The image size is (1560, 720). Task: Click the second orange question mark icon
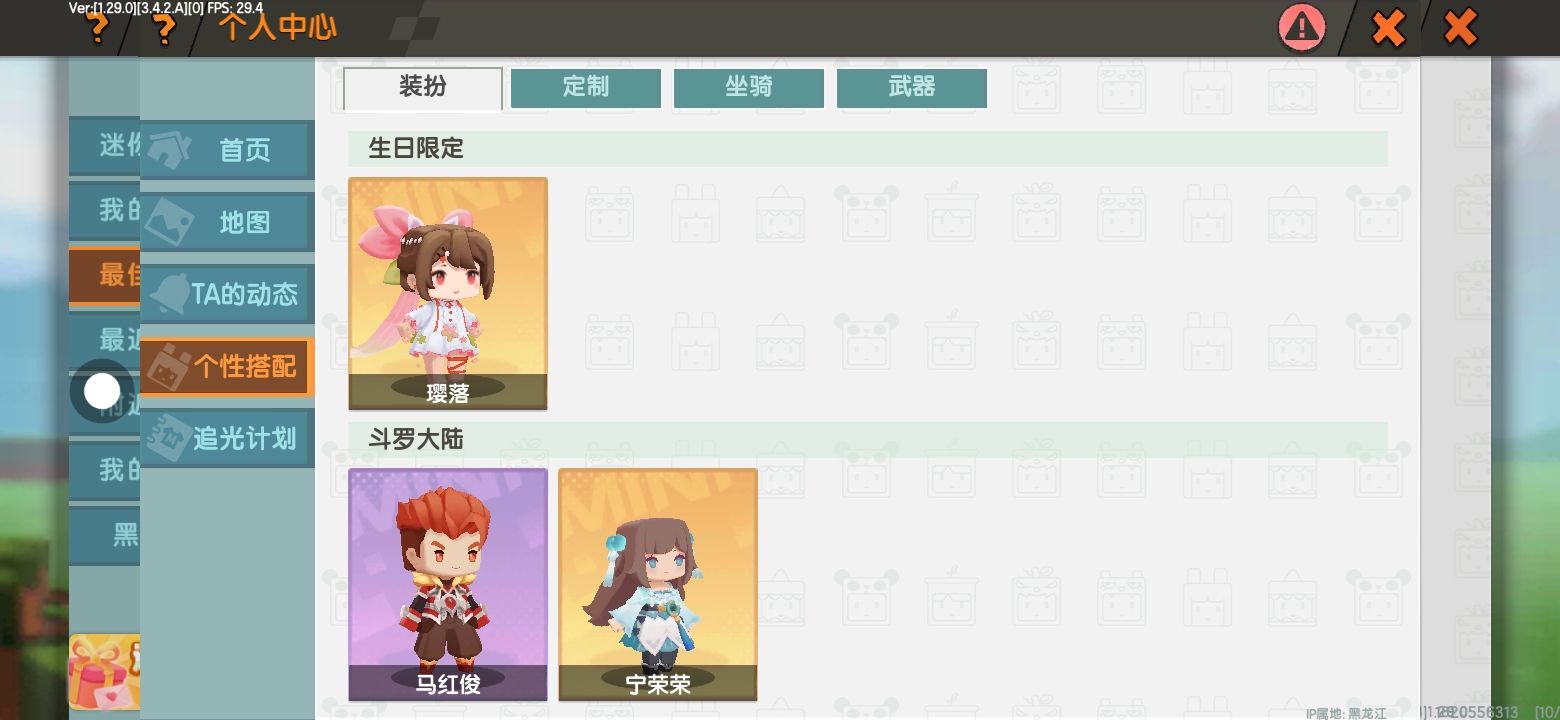pos(163,28)
